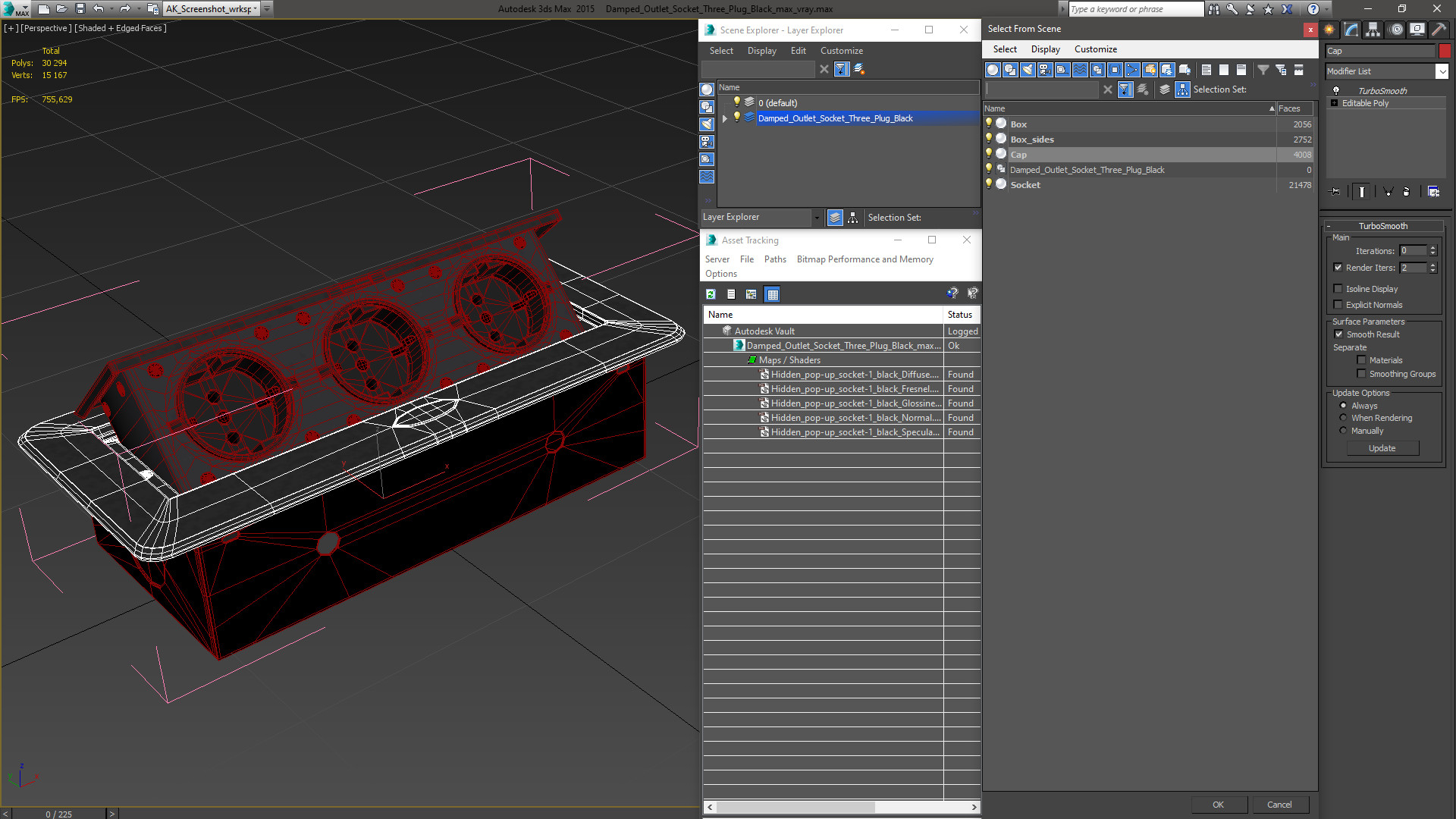Toggle Display Bone Objects filter in Select From Scene
This screenshot has height=819, width=1456.
tap(1132, 70)
